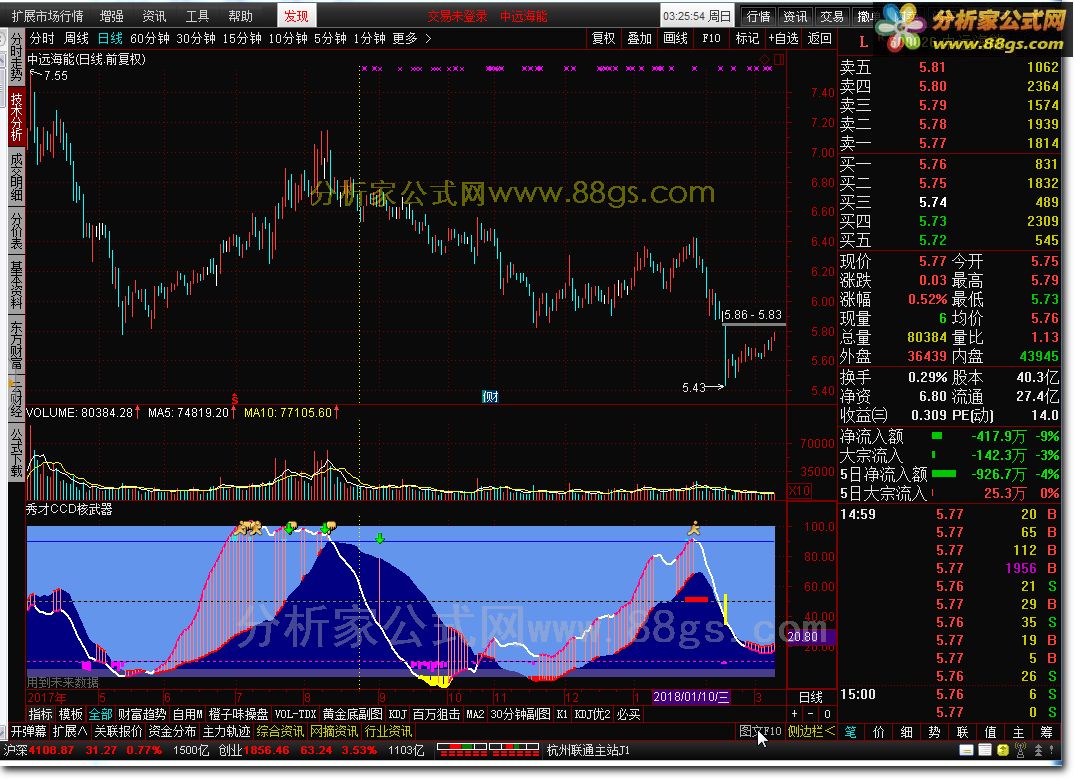The width and height of the screenshot is (1075, 779).
Task: Select the 10分钟 period
Action: [287, 38]
